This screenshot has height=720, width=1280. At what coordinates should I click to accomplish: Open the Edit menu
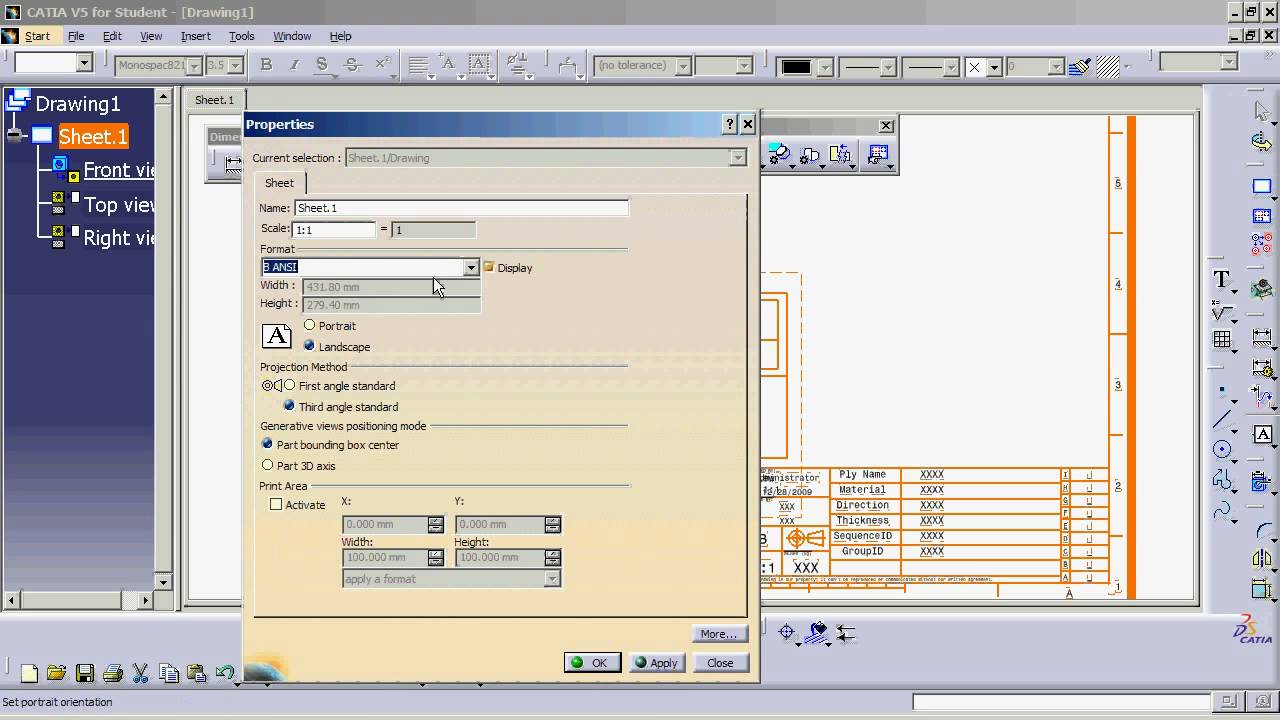point(112,36)
